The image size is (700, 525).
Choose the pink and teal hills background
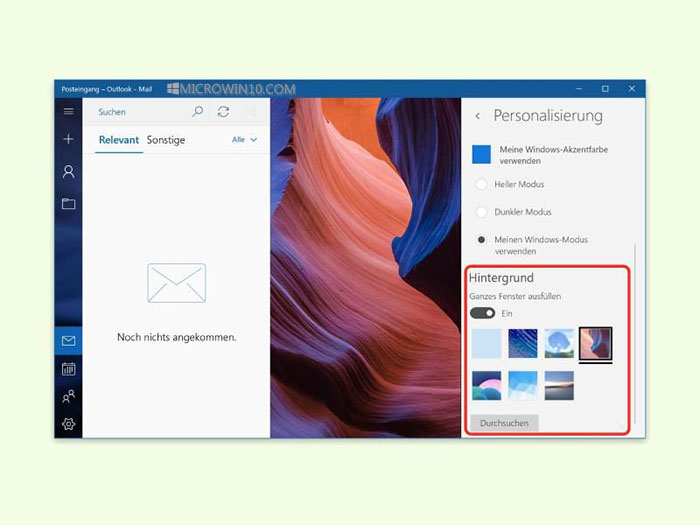(487, 386)
